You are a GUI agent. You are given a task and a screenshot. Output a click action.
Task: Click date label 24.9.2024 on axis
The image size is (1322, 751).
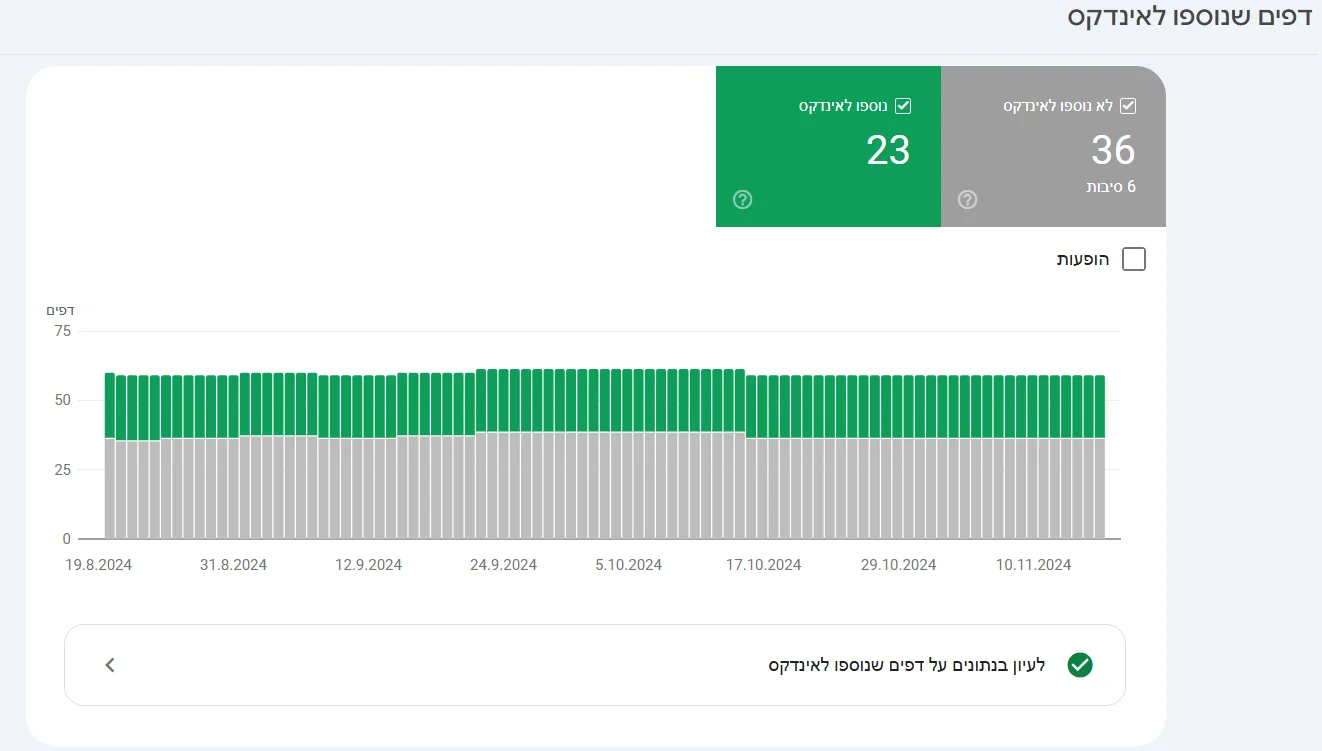pos(503,565)
